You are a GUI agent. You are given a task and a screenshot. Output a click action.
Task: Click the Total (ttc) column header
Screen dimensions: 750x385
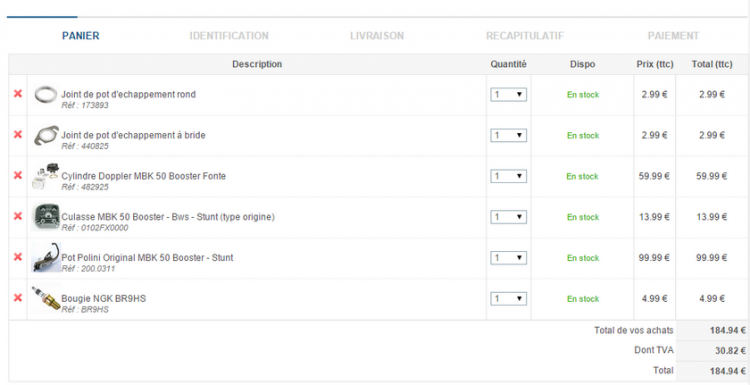712,64
